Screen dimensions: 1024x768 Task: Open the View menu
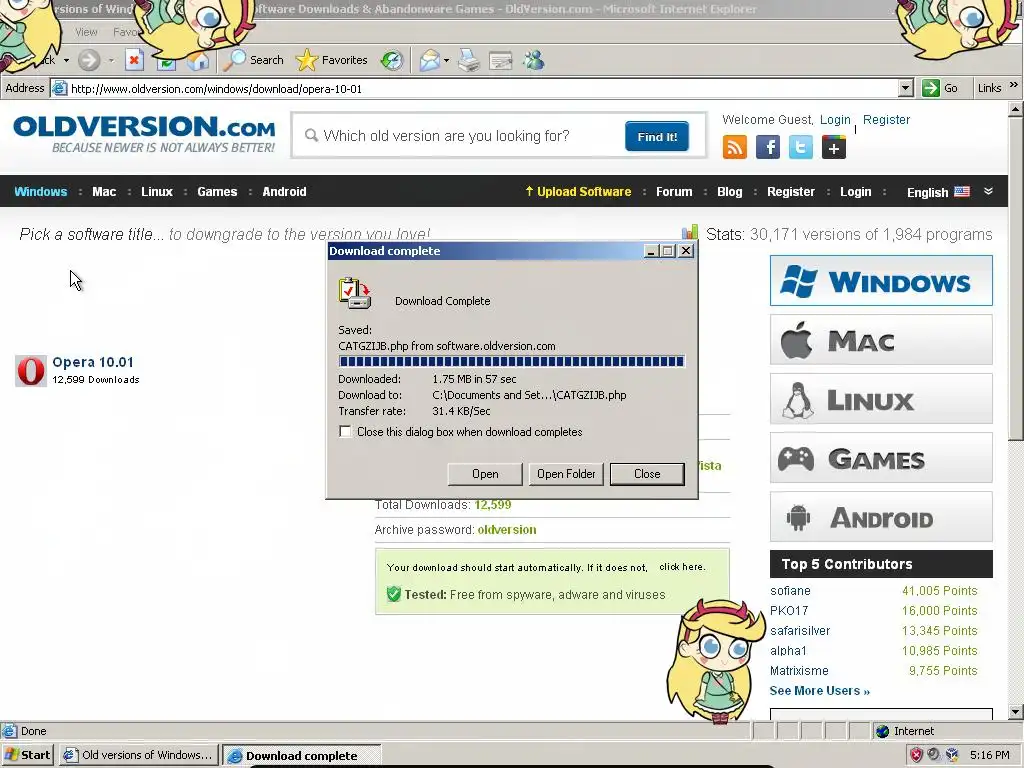86,32
